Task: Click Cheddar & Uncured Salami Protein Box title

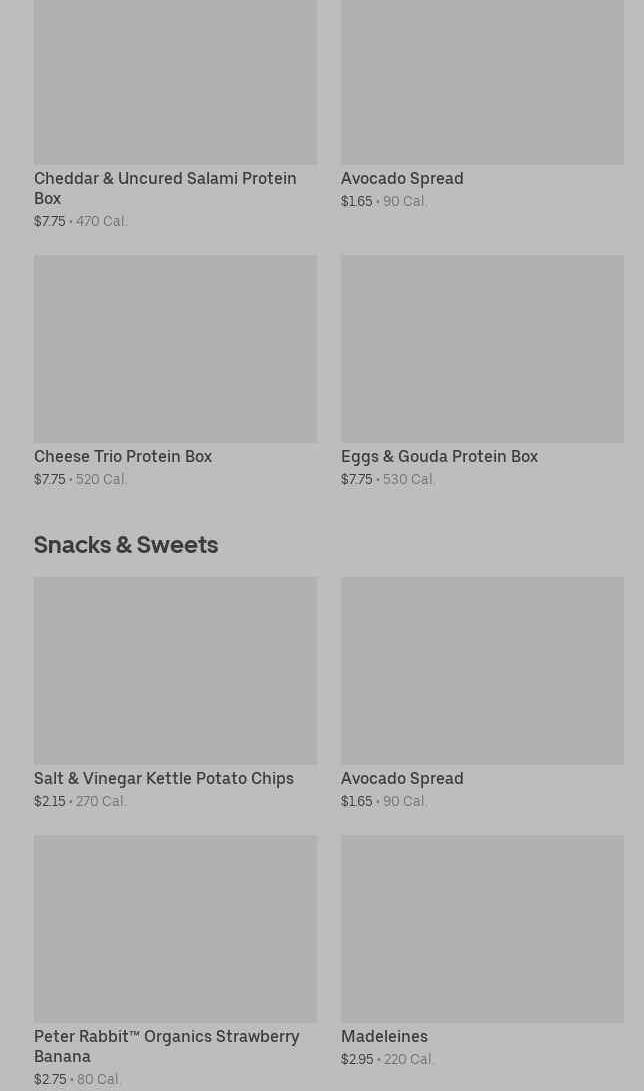Action: (165, 188)
